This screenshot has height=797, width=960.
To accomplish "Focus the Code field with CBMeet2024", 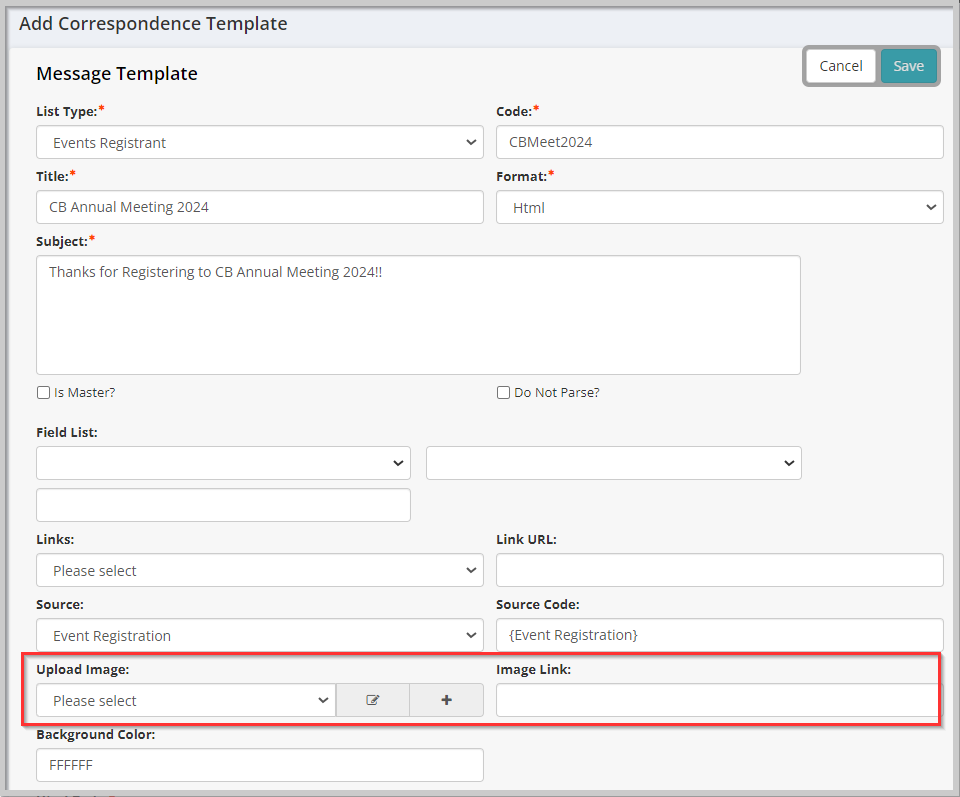I will coord(719,142).
